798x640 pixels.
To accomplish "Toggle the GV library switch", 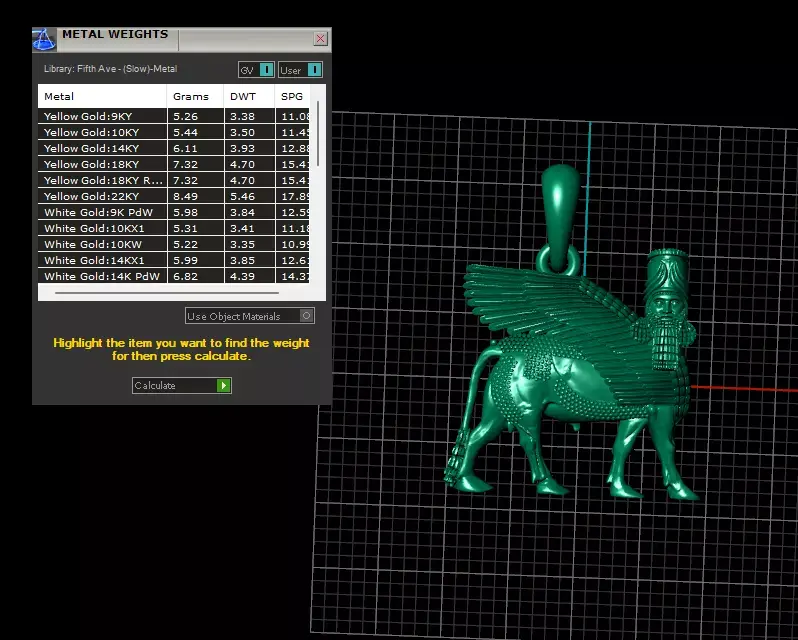I will (256, 70).
